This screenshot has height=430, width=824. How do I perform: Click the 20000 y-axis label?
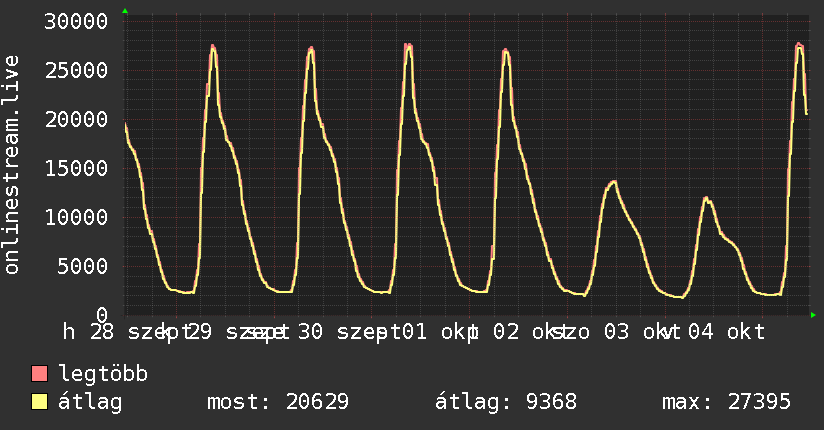(x=76, y=120)
